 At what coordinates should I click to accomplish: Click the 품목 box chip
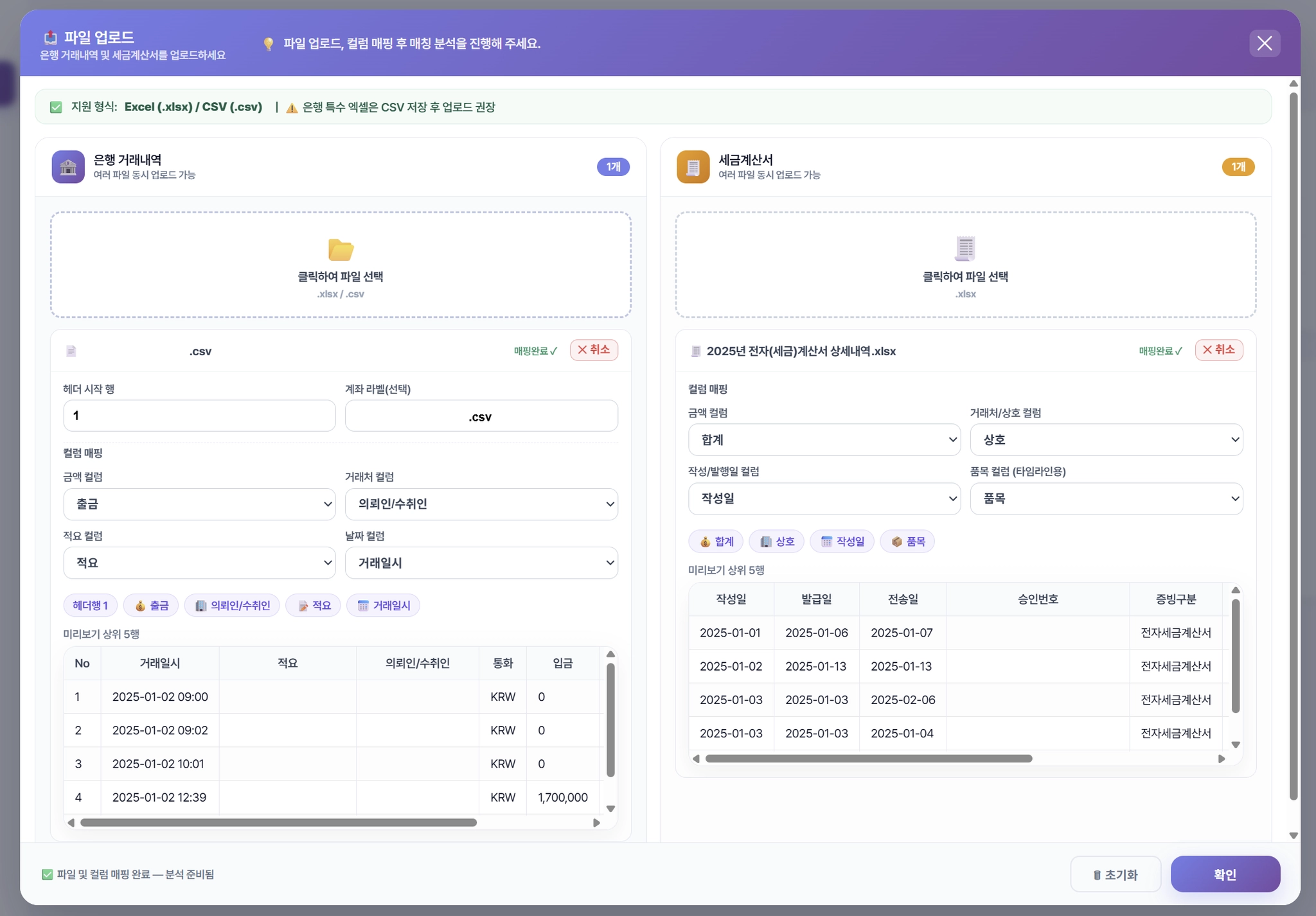[x=907, y=542]
